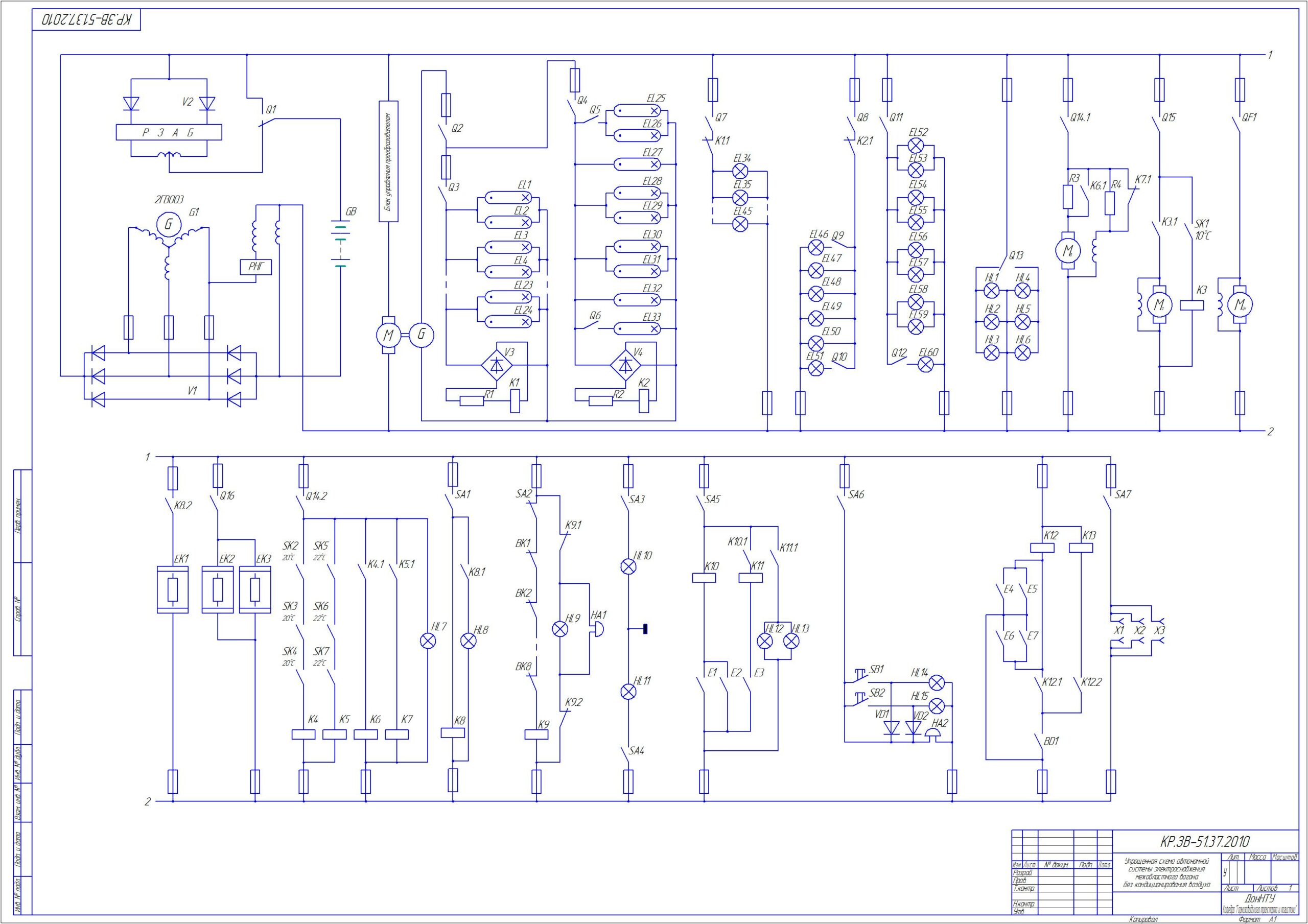This screenshot has width=1308, height=924.
Task: Click the SA7 switch label
Action: coord(1123,494)
